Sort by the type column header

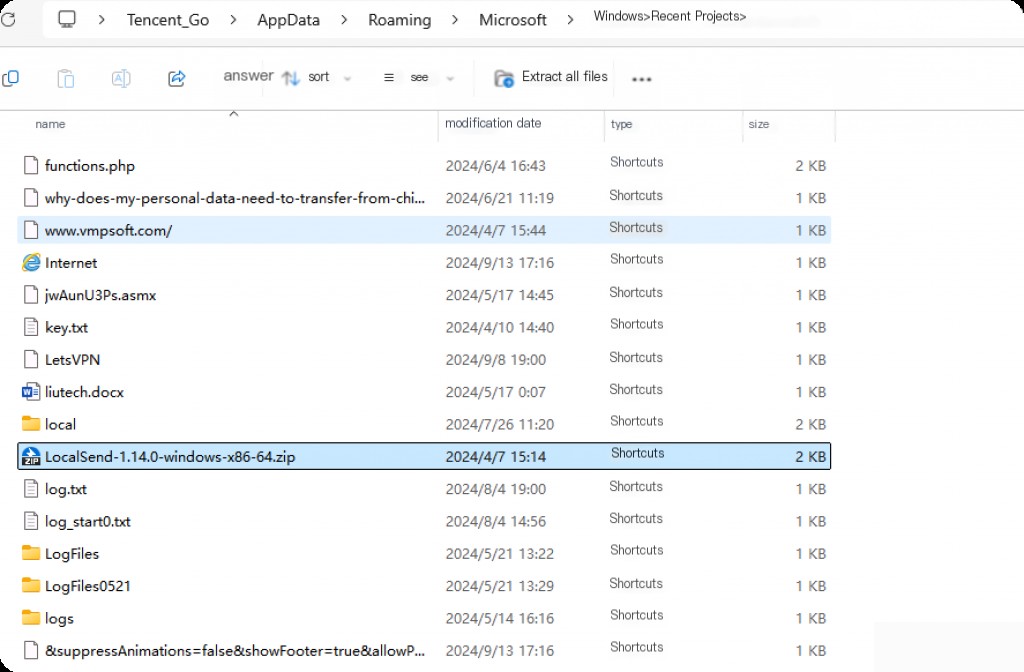[621, 124]
